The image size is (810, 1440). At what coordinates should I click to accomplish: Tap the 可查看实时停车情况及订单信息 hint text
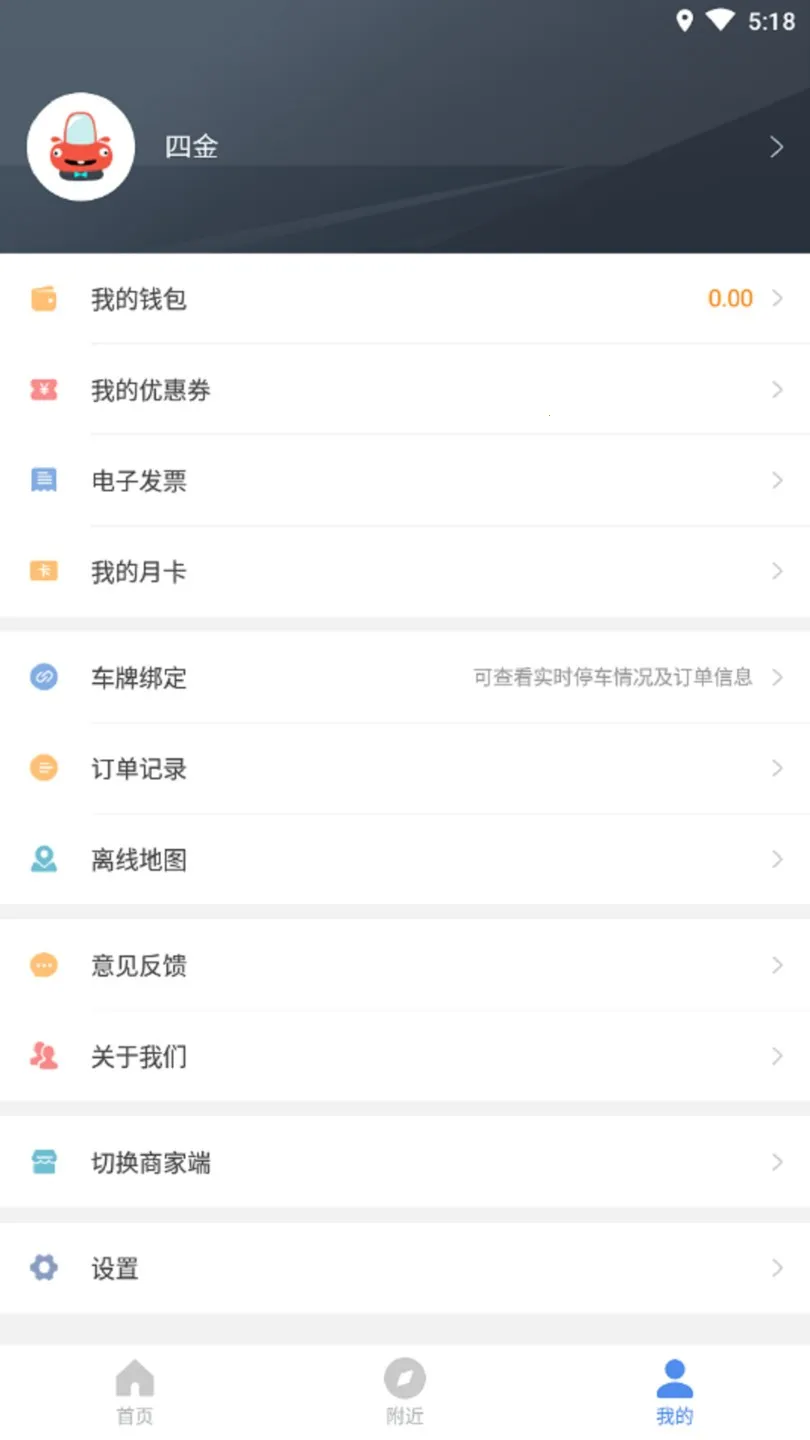point(613,677)
